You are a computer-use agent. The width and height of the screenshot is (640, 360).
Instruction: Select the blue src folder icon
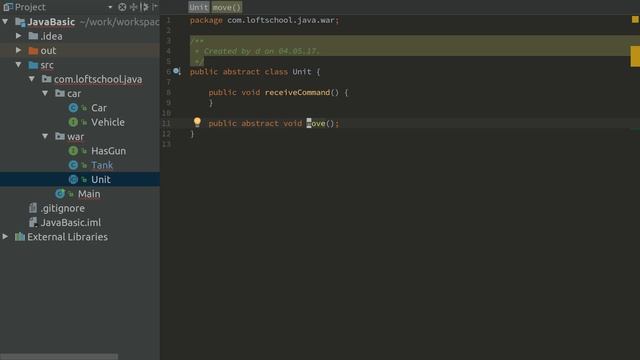point(33,65)
